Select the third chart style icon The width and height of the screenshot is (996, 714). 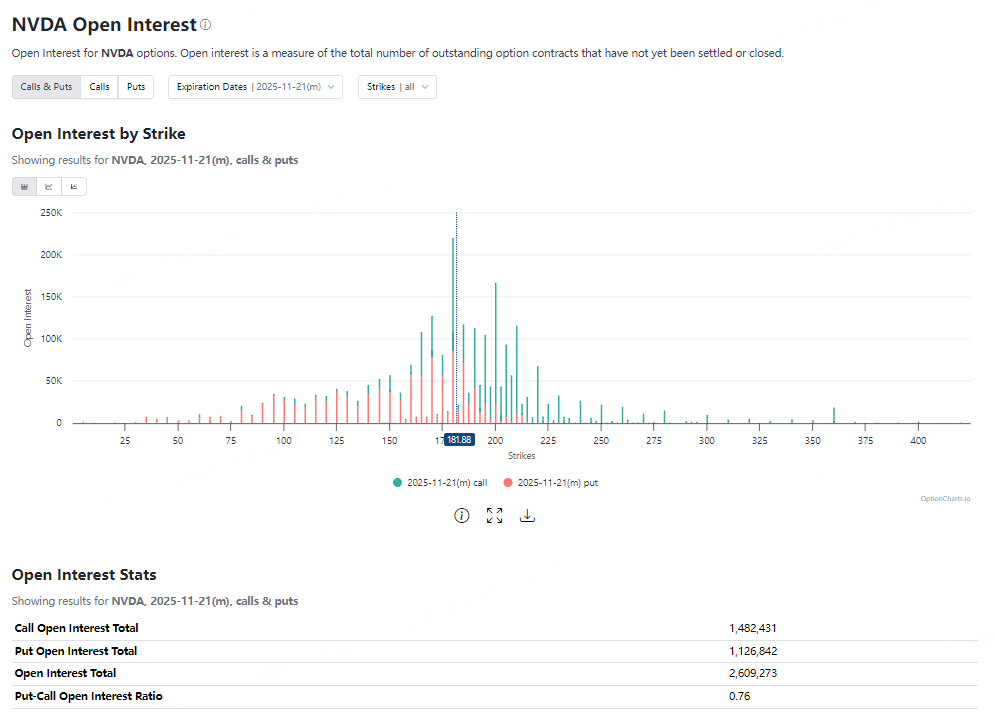click(x=72, y=186)
